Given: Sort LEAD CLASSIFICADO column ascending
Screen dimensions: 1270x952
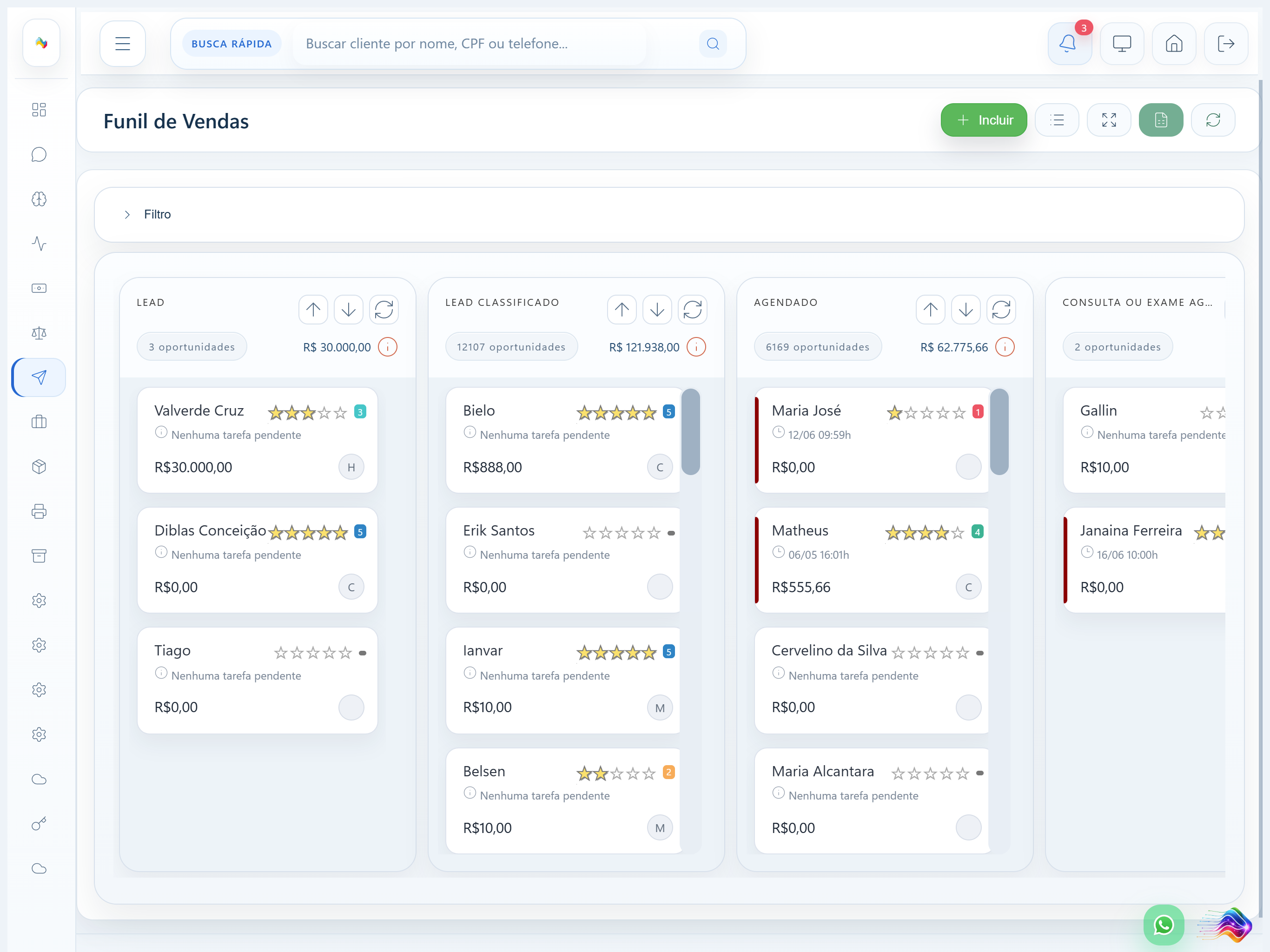Looking at the screenshot, I should (x=622, y=310).
